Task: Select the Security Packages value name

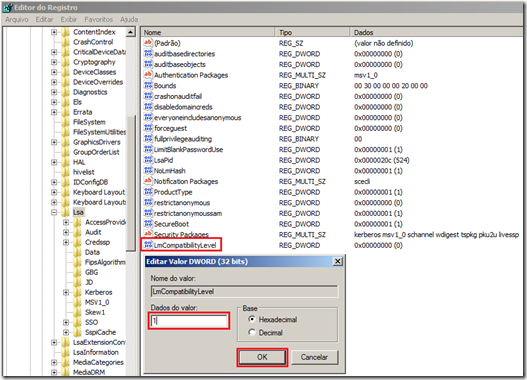Action: [181, 234]
